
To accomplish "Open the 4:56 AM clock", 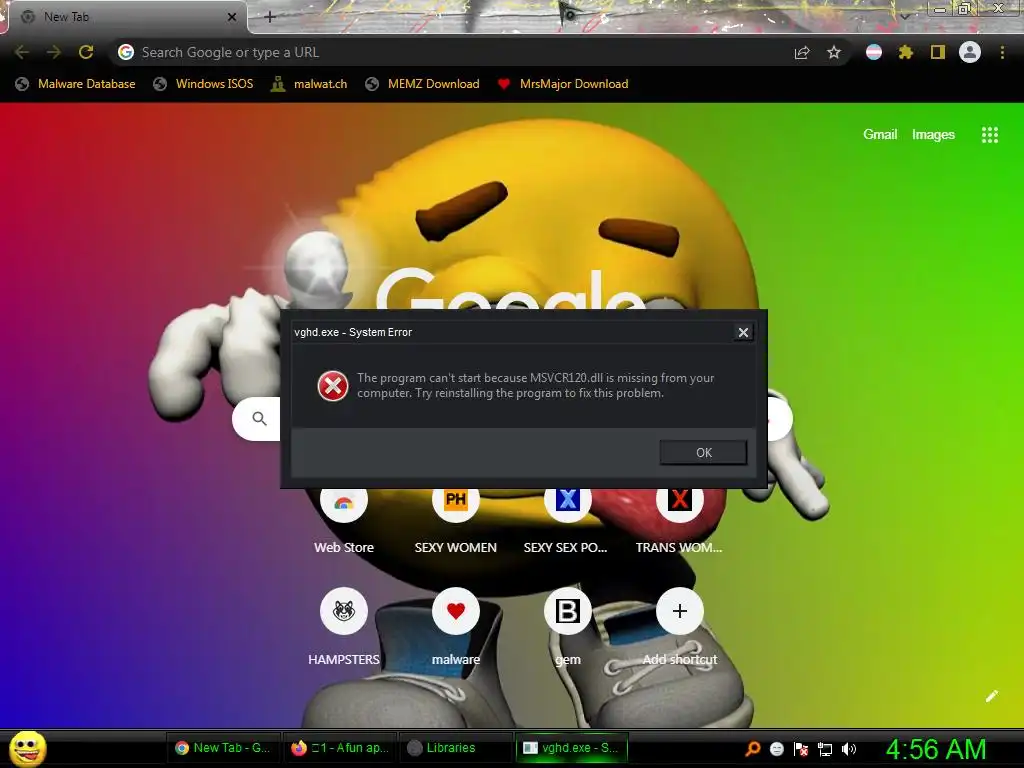I will (x=936, y=749).
